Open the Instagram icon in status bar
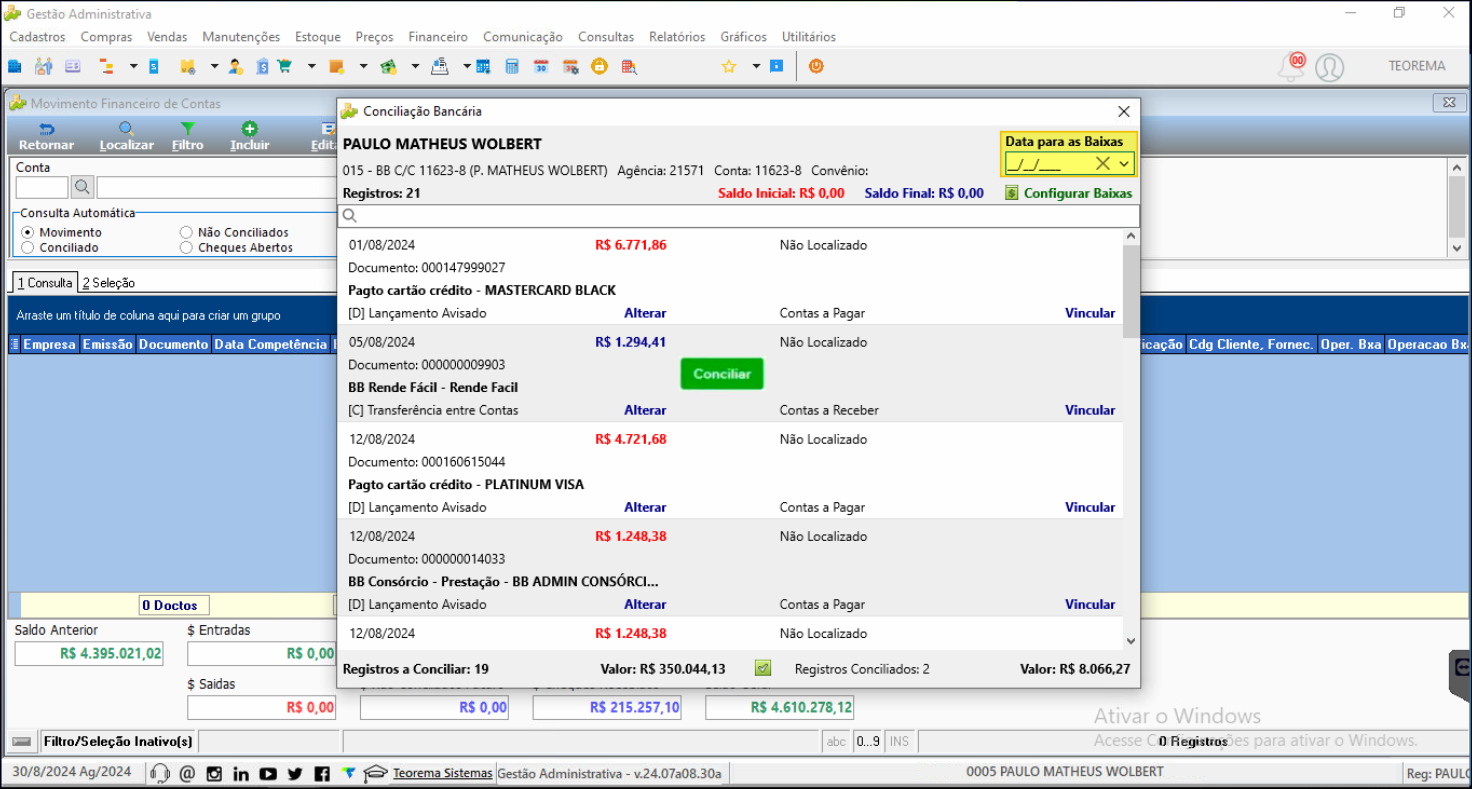Image resolution: width=1472 pixels, height=789 pixels. click(x=214, y=773)
